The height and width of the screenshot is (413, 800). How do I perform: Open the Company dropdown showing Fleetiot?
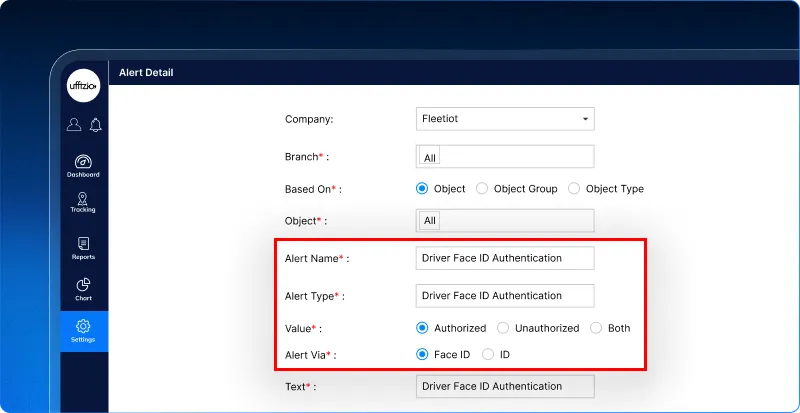click(505, 119)
